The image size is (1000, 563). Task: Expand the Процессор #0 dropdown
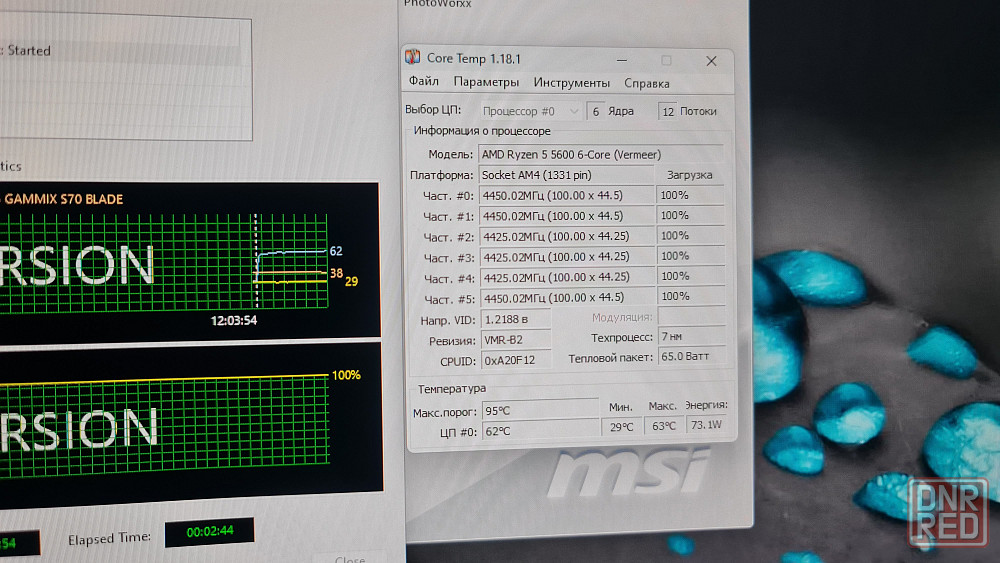[530, 111]
